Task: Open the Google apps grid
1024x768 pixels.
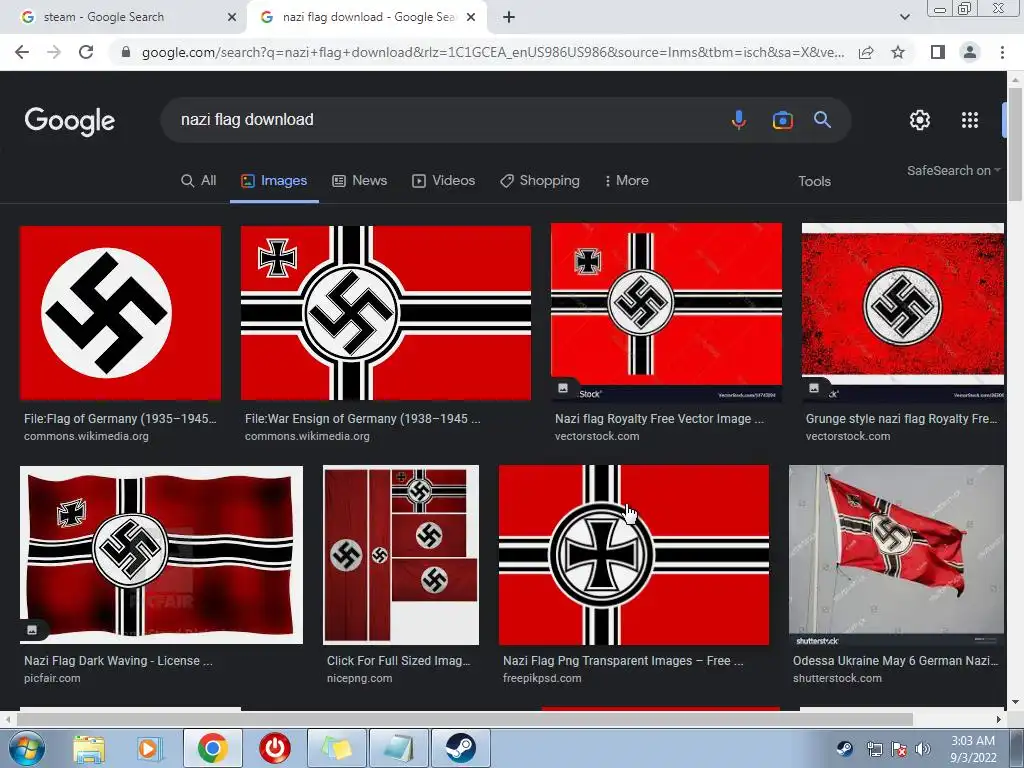Action: [x=970, y=120]
